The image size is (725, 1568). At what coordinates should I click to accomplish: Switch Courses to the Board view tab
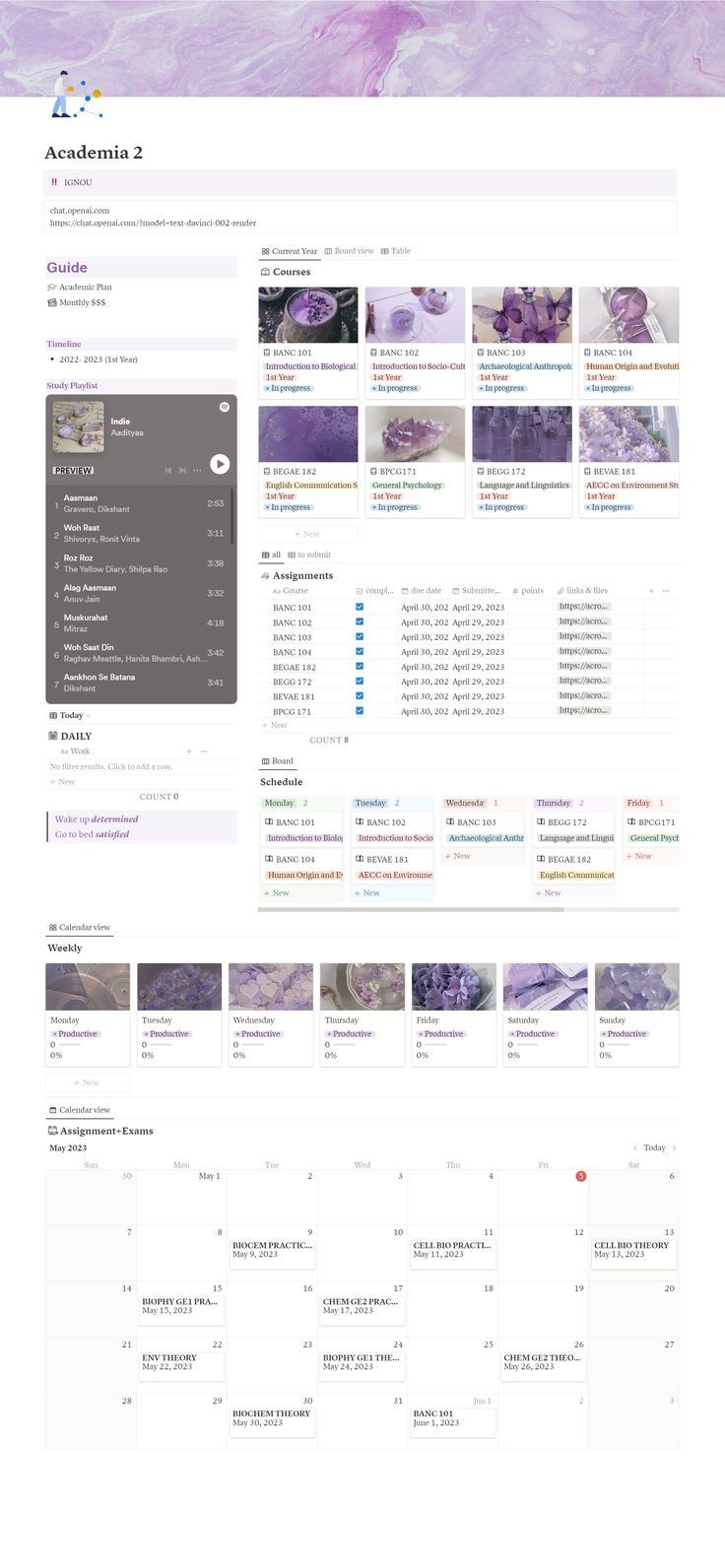[349, 251]
